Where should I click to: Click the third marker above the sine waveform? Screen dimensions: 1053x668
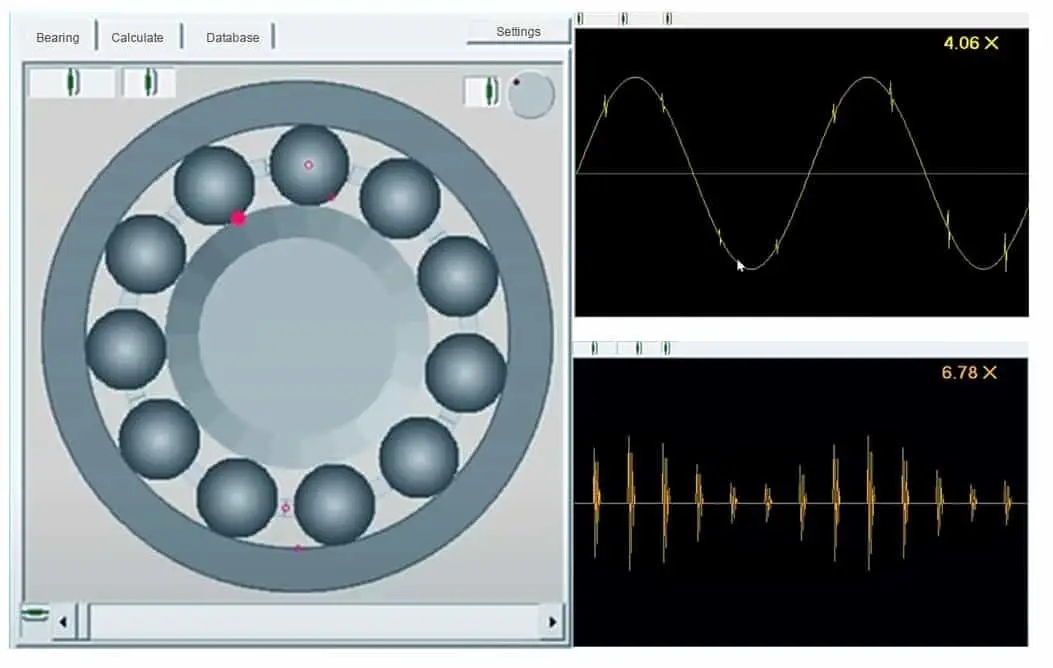pyautogui.click(x=668, y=18)
